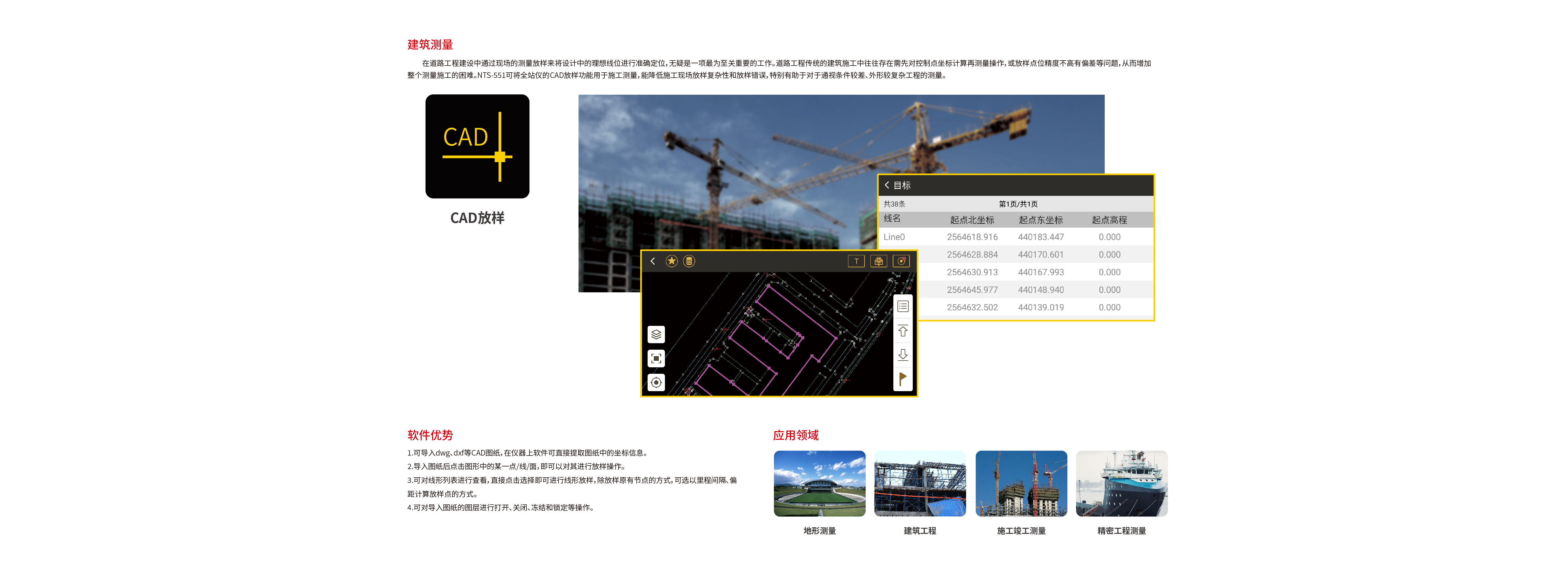Viewport: 1568px width, 572px height.
Task: Click the CAD放样 app icon
Action: coord(477,146)
